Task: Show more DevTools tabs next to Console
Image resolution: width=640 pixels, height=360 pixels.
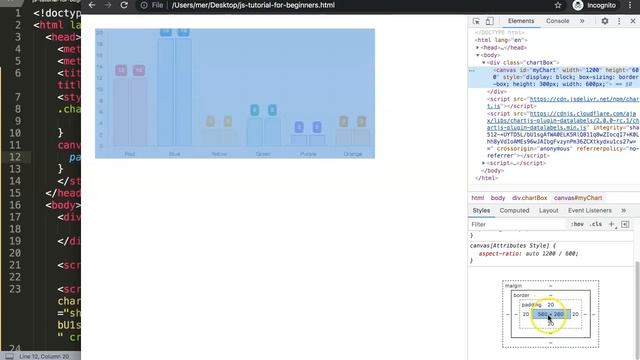Action: tap(582, 21)
